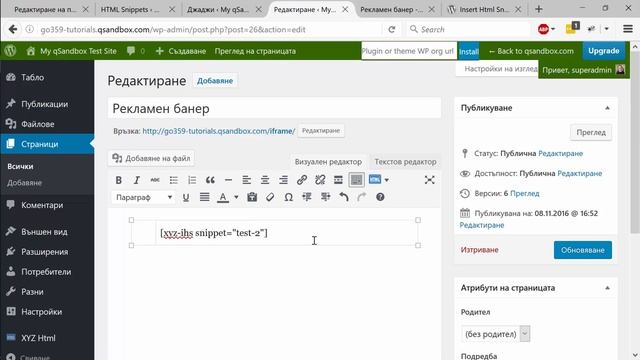Click the permalink Редактиране button

321,131
